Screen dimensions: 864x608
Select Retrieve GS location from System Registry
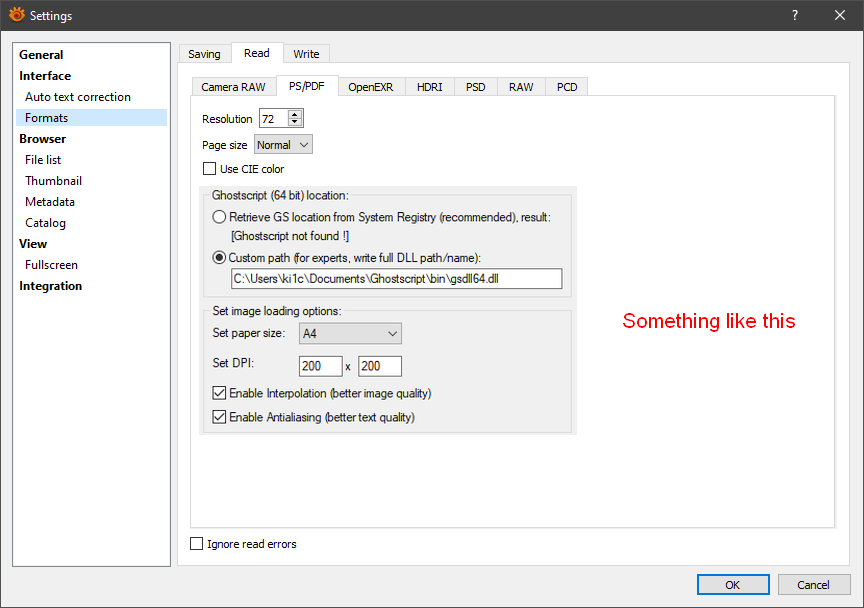coord(219,217)
